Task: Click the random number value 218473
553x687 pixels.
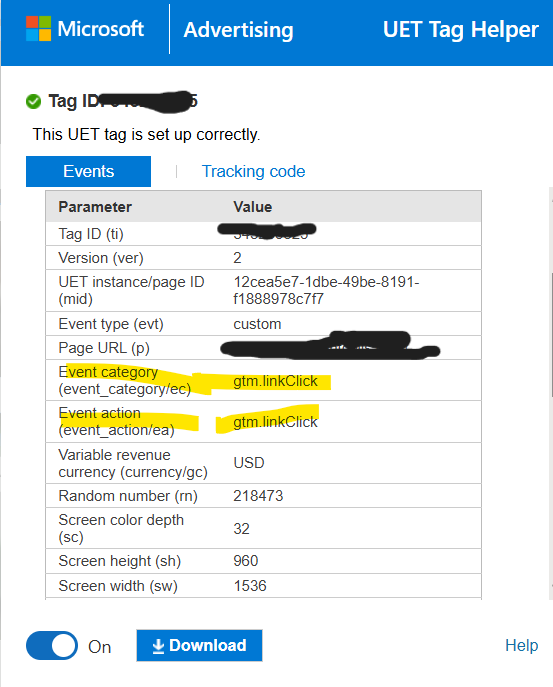Action: point(258,496)
